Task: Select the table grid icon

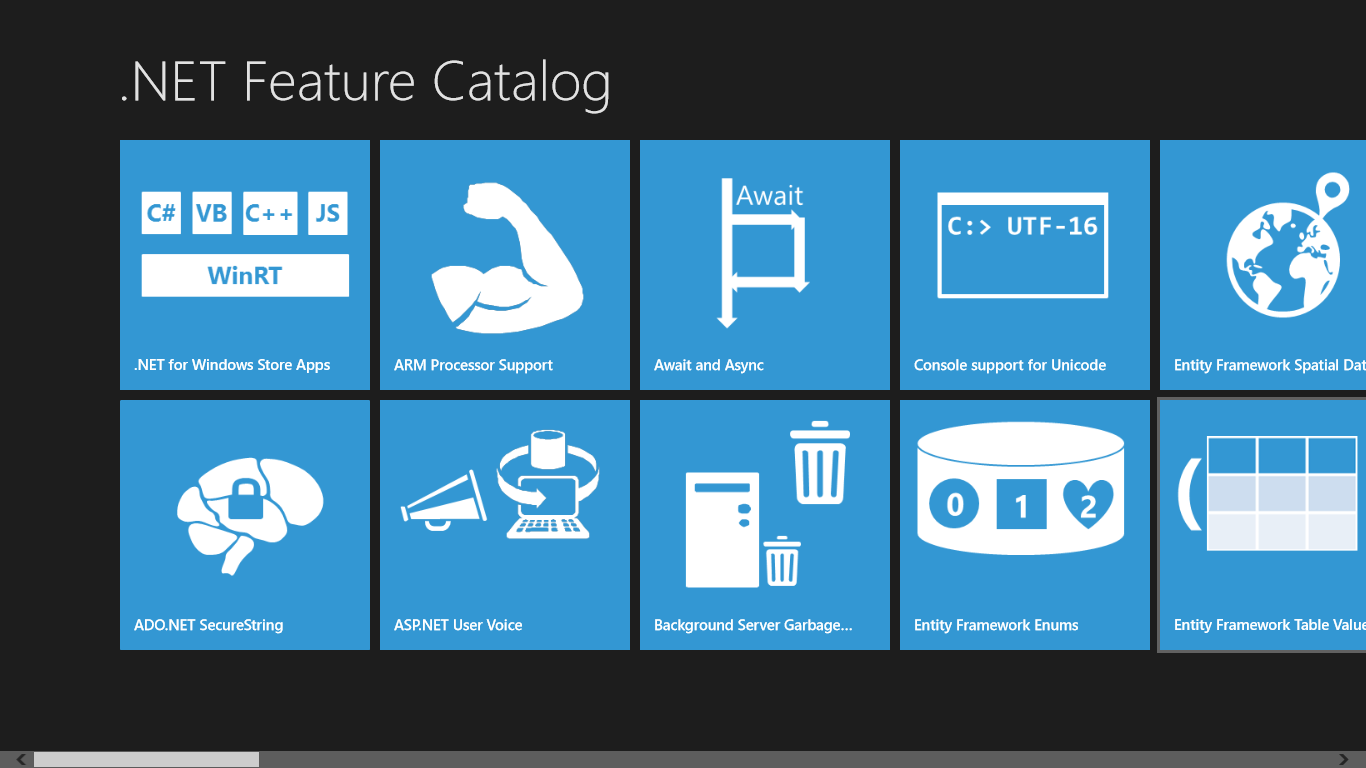Action: click(x=1270, y=493)
